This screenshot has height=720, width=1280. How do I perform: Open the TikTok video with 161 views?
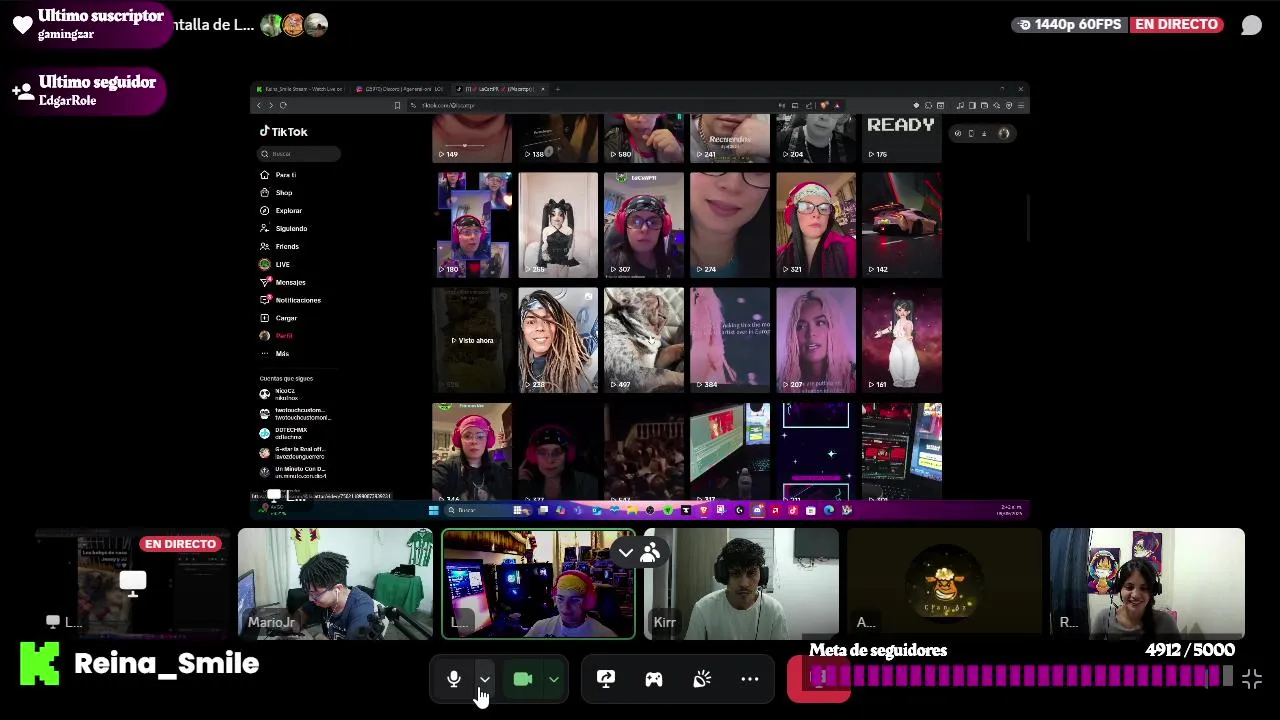[x=902, y=340]
